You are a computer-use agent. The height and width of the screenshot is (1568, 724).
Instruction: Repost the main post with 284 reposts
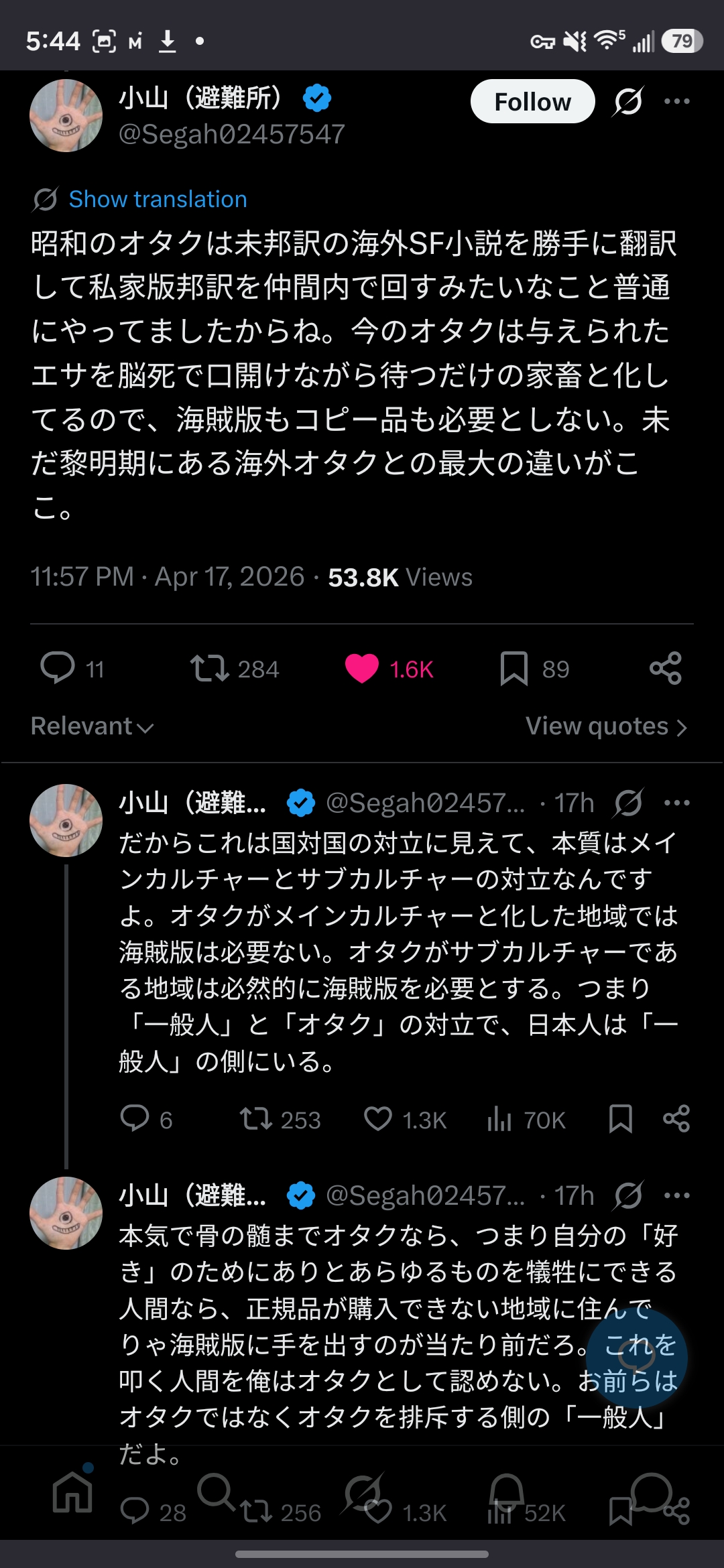(210, 668)
